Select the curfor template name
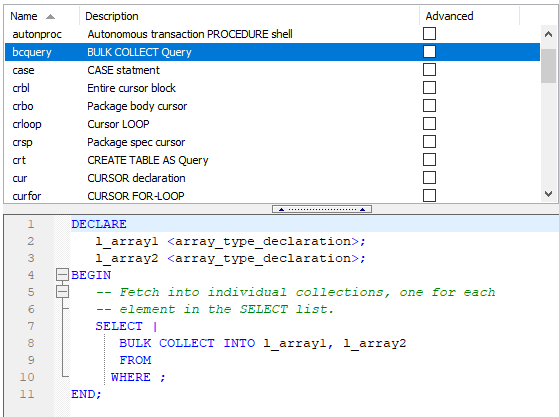The image size is (559, 417). [x=27, y=196]
